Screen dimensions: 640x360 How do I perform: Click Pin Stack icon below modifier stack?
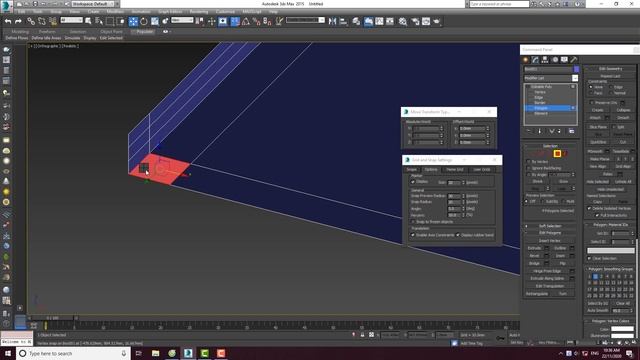coord(528,131)
